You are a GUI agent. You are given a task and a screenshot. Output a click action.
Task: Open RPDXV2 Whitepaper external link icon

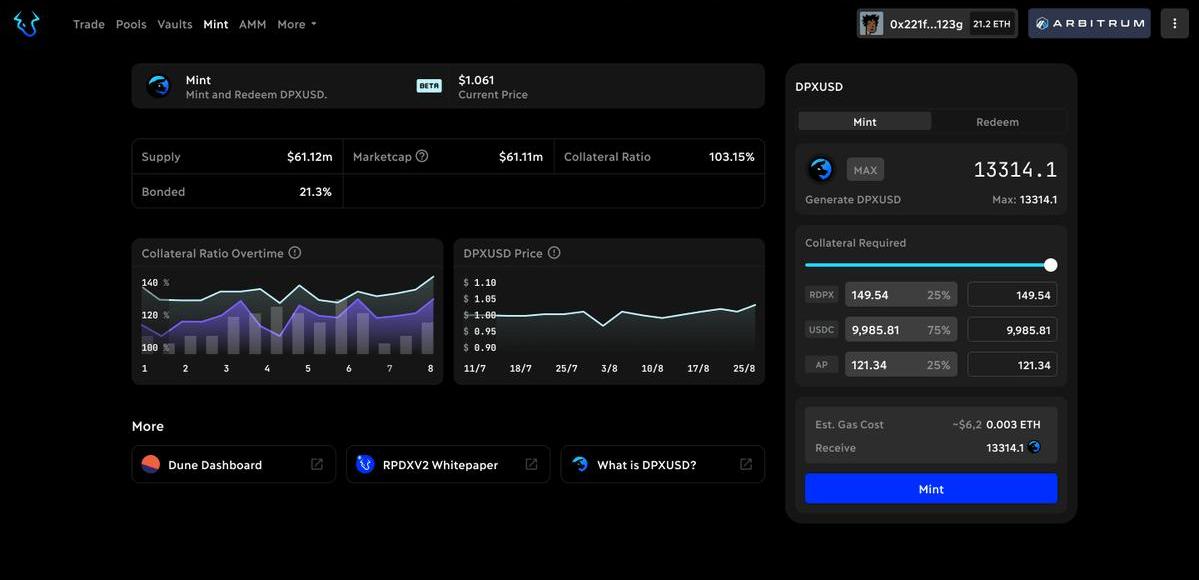pos(531,464)
